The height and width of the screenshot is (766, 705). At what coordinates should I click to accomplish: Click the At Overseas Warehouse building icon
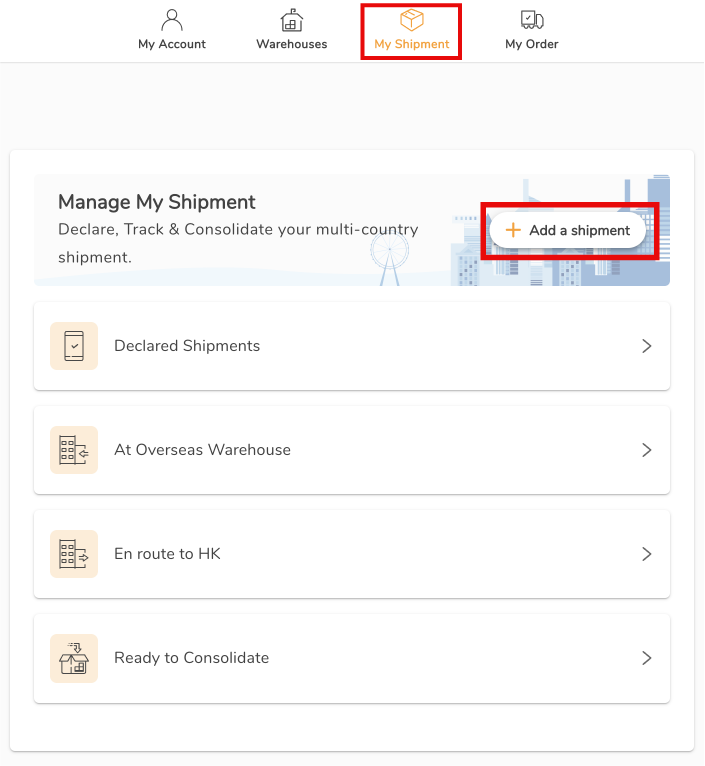point(74,450)
